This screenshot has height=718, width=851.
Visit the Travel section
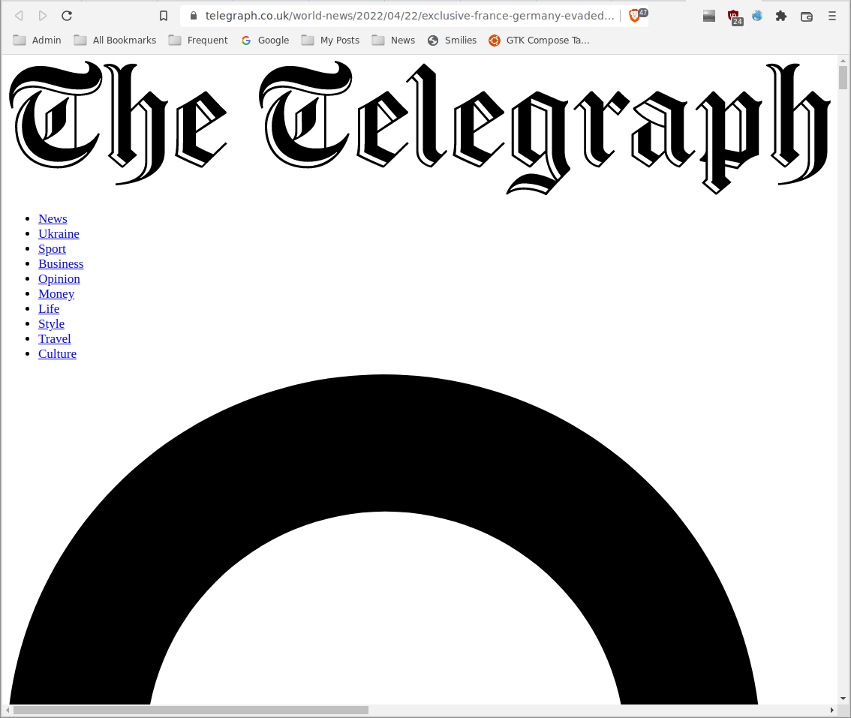(x=54, y=339)
